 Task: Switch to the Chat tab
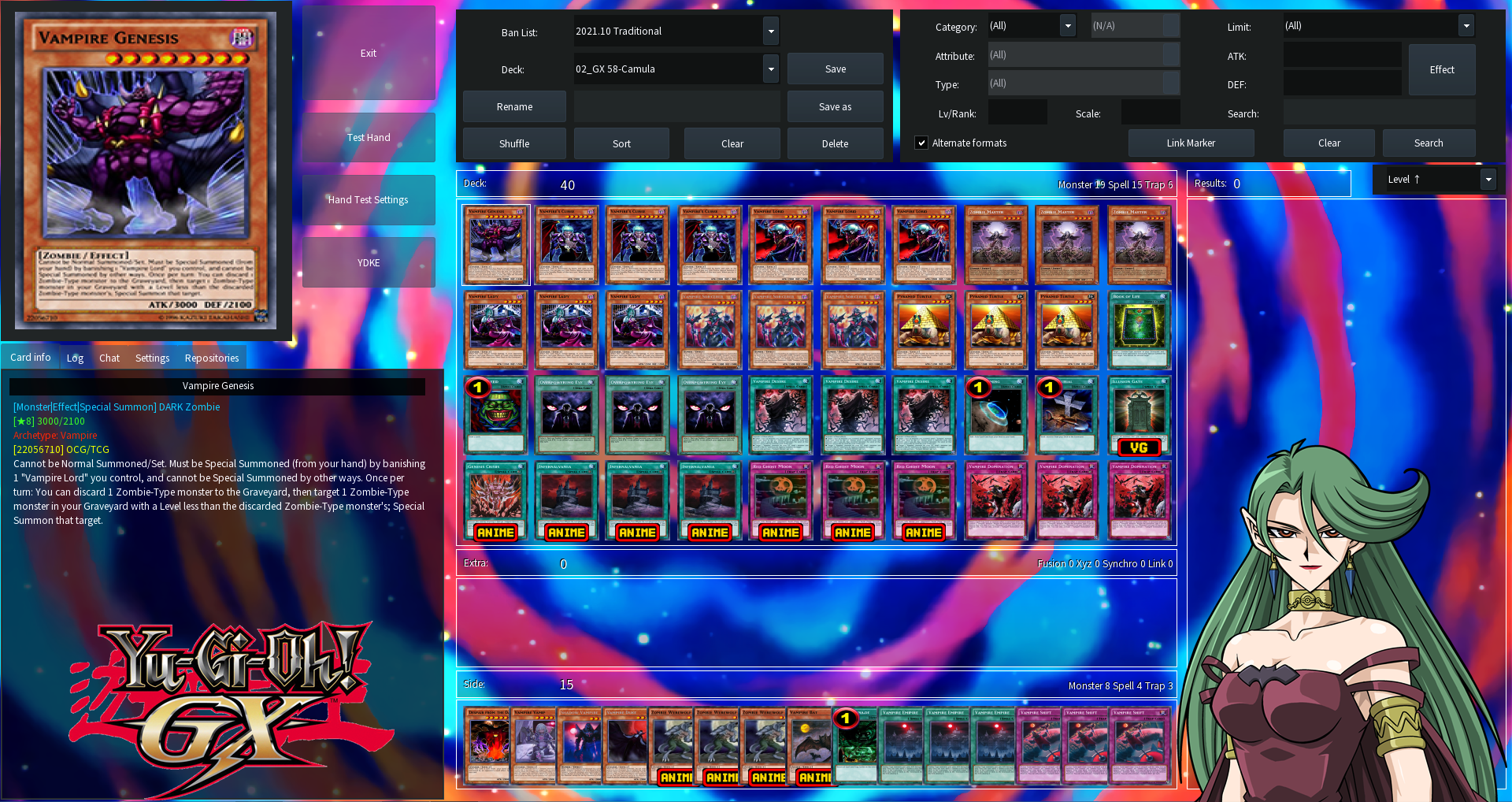(109, 358)
